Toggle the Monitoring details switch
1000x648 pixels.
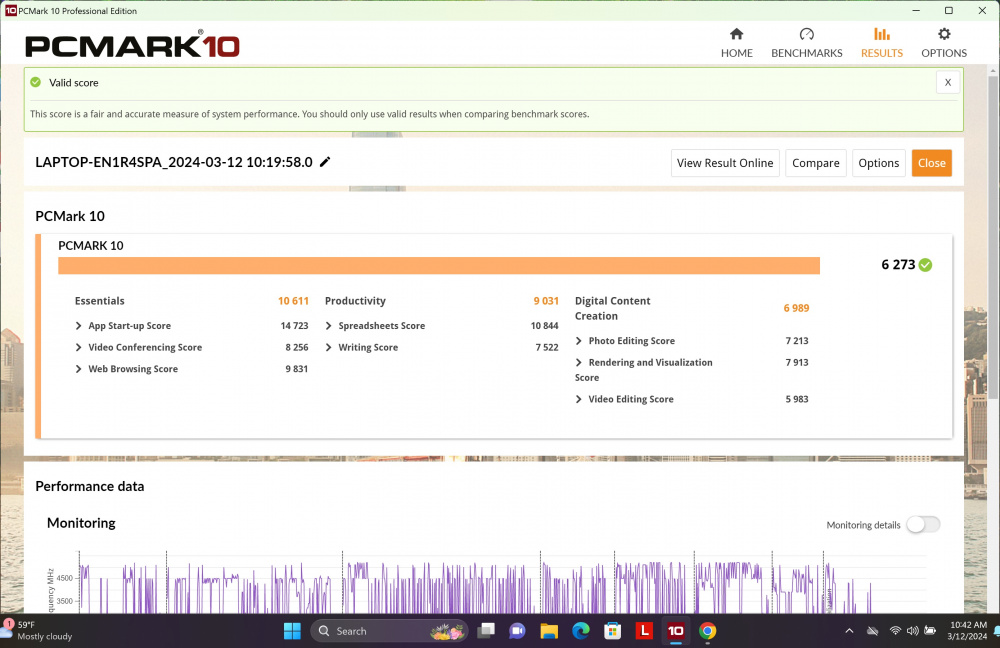coord(923,525)
